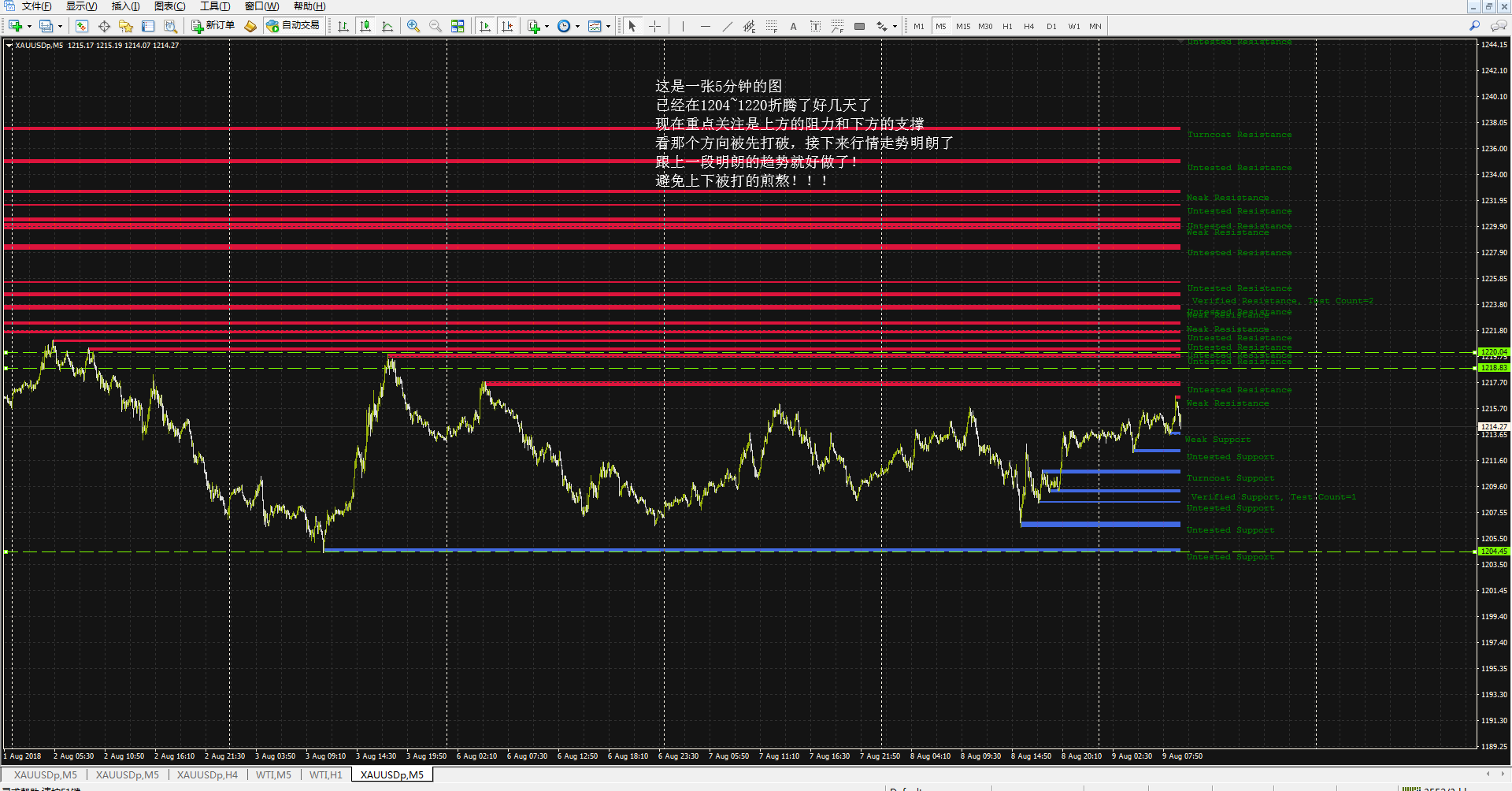Select the crosshair cursor tool
Screen dimensions: 1512x791
(x=654, y=26)
